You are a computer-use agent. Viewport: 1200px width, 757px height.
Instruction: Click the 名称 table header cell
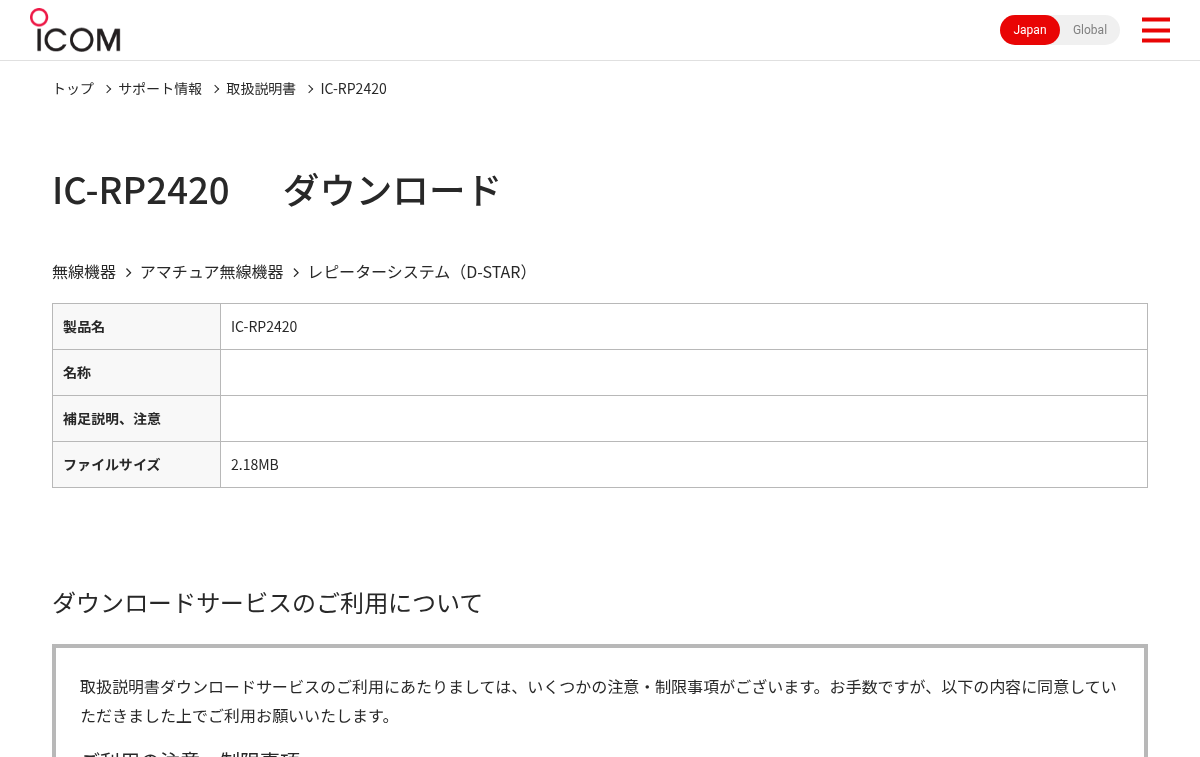[136, 373]
